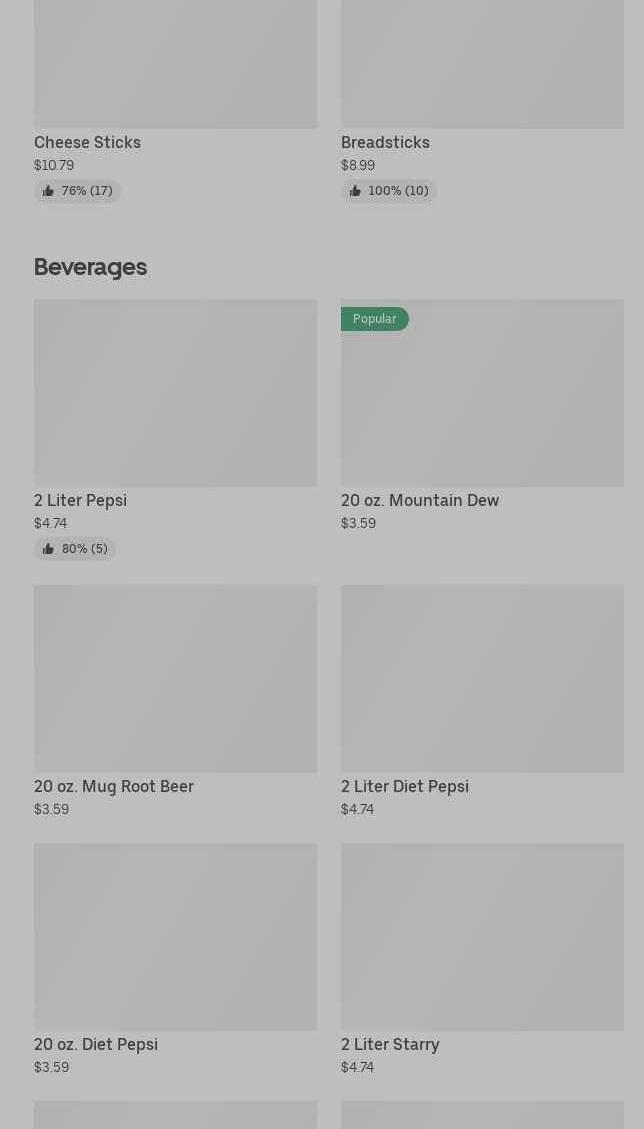The height and width of the screenshot is (1129, 644).
Task: Click the thumbs-up icon under Cheese Sticks
Action: [48, 191]
